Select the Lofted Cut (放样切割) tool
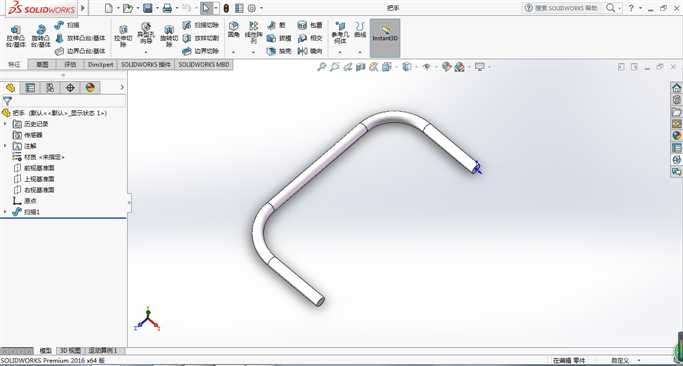This screenshot has width=683, height=366. [x=201, y=38]
